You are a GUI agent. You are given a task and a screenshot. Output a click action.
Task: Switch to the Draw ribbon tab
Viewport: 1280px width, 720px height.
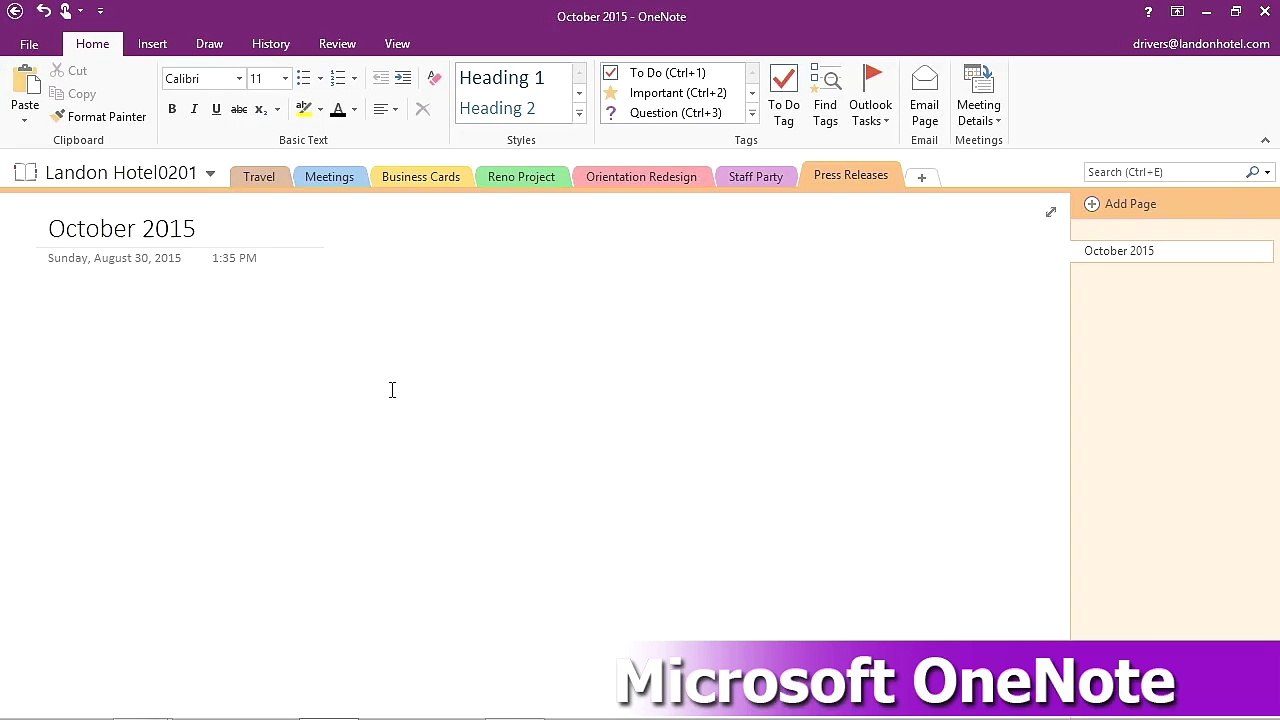pyautogui.click(x=209, y=44)
